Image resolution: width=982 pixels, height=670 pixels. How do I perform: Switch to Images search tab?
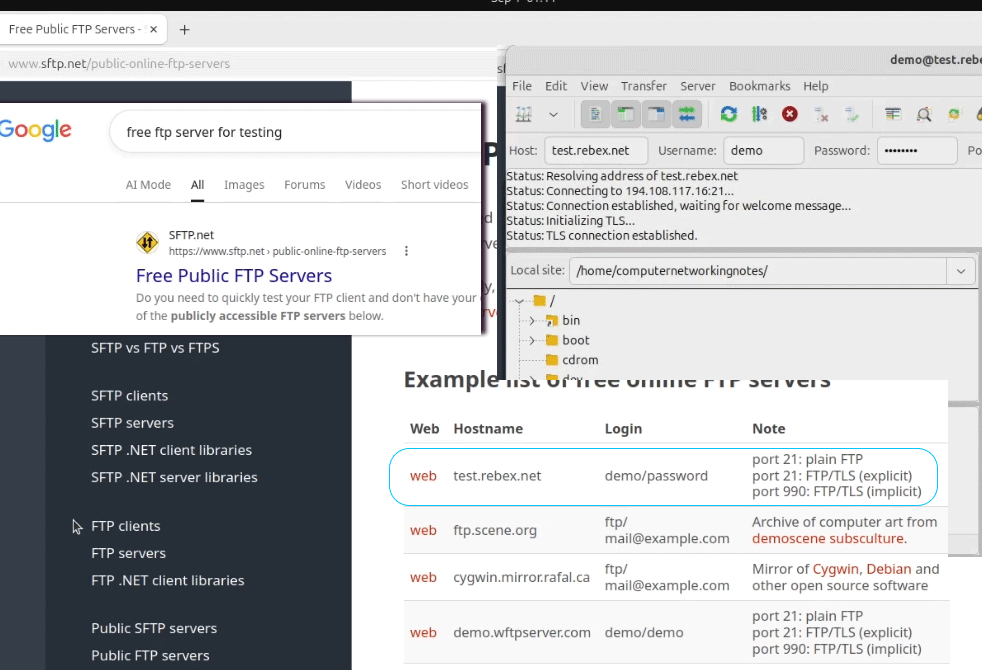click(244, 185)
